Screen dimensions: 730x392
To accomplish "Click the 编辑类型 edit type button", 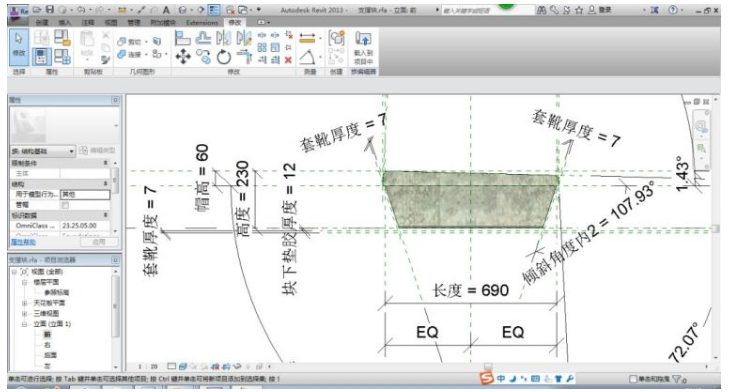I will click(98, 151).
